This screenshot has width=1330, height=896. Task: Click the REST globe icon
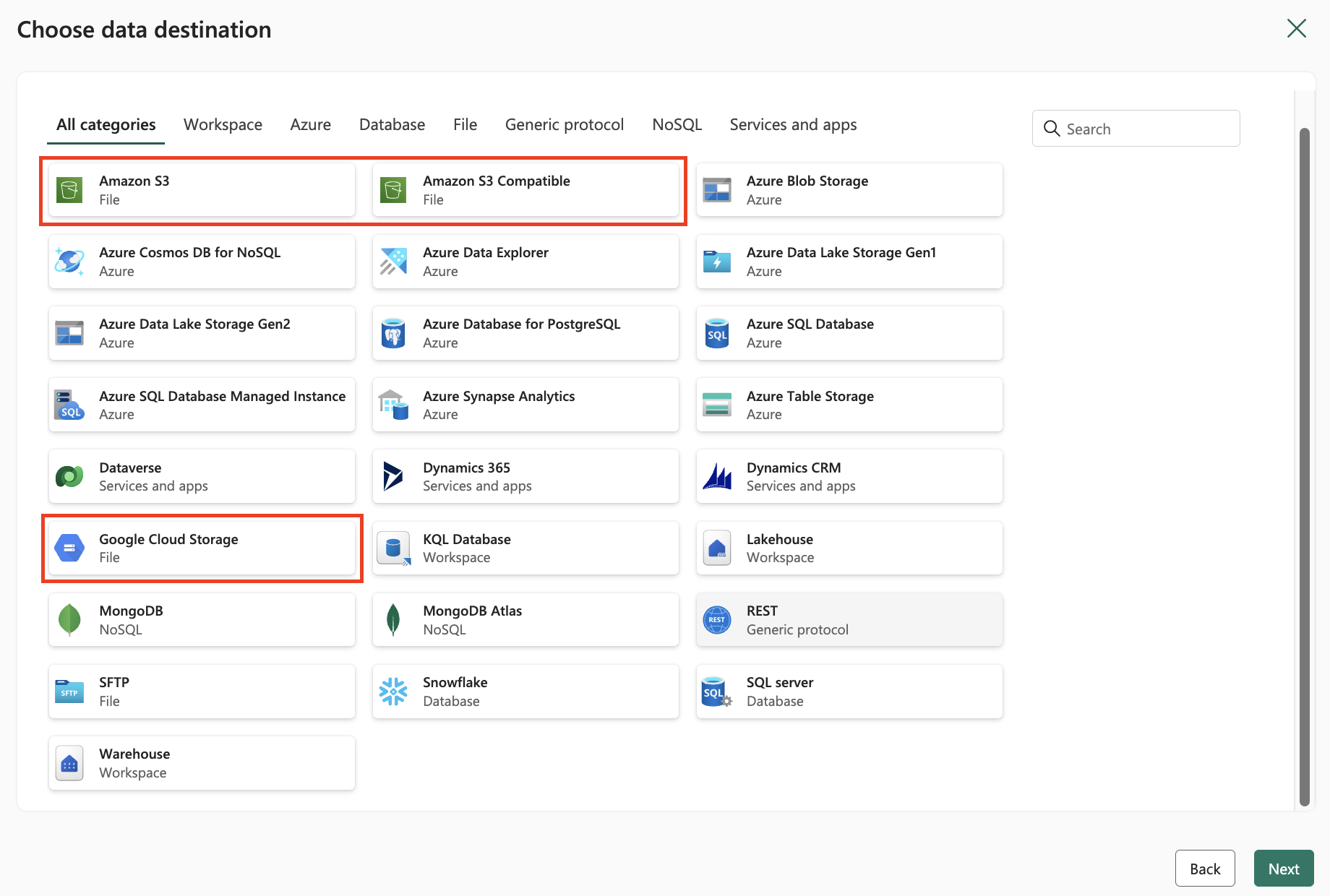[717, 619]
